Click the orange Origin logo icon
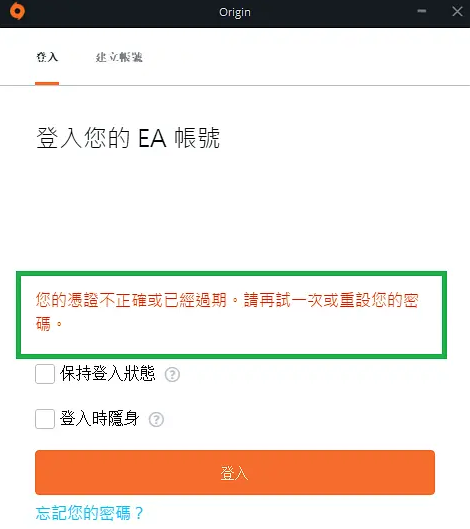This screenshot has width=470, height=529. [17, 11]
